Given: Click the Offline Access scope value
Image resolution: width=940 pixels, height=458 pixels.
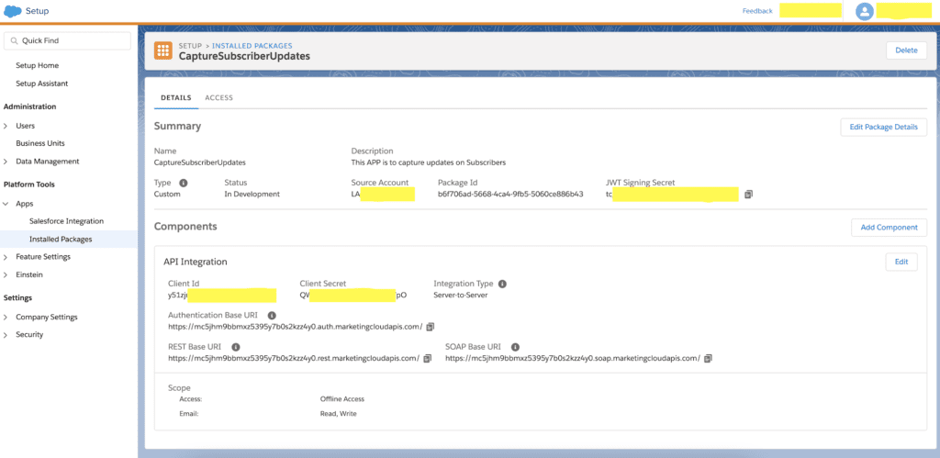Looking at the screenshot, I should 342,399.
